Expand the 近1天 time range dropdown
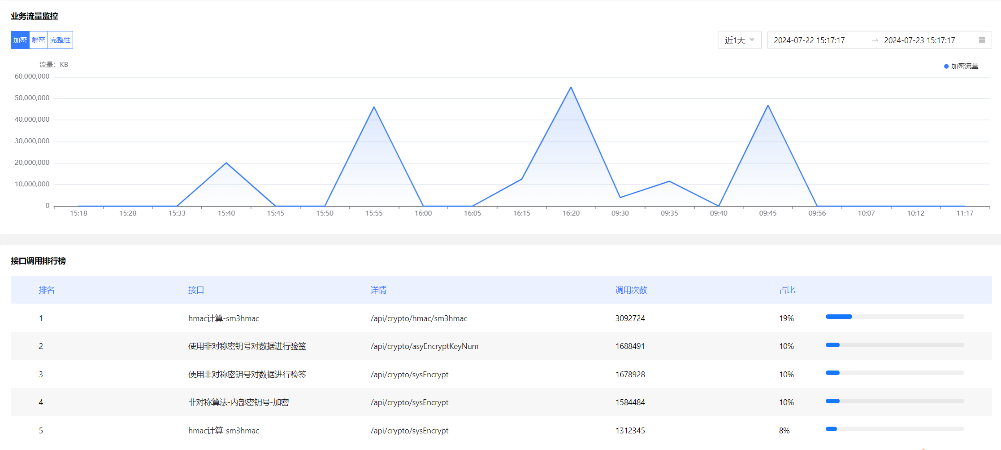Viewport: 1001px width, 450px height. [739, 40]
